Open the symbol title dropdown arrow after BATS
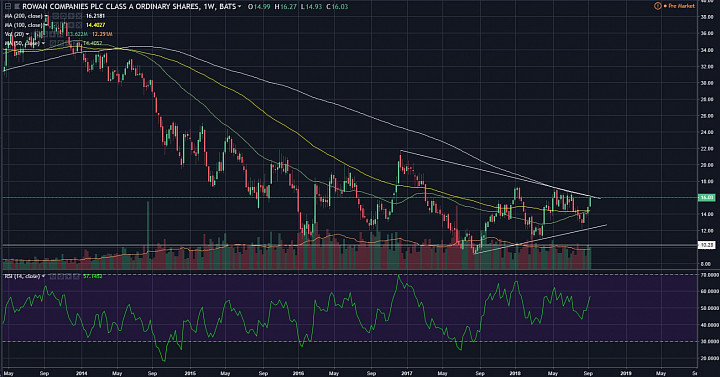This screenshot has height=377, width=720. [x=240, y=7]
